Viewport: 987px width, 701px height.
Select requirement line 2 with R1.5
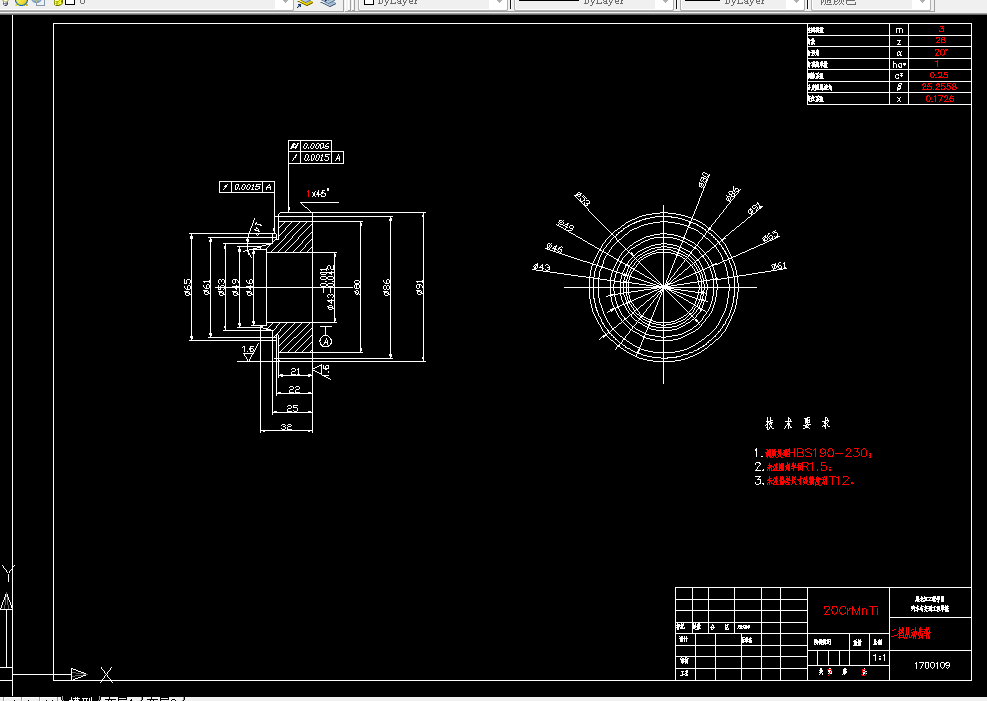793,467
